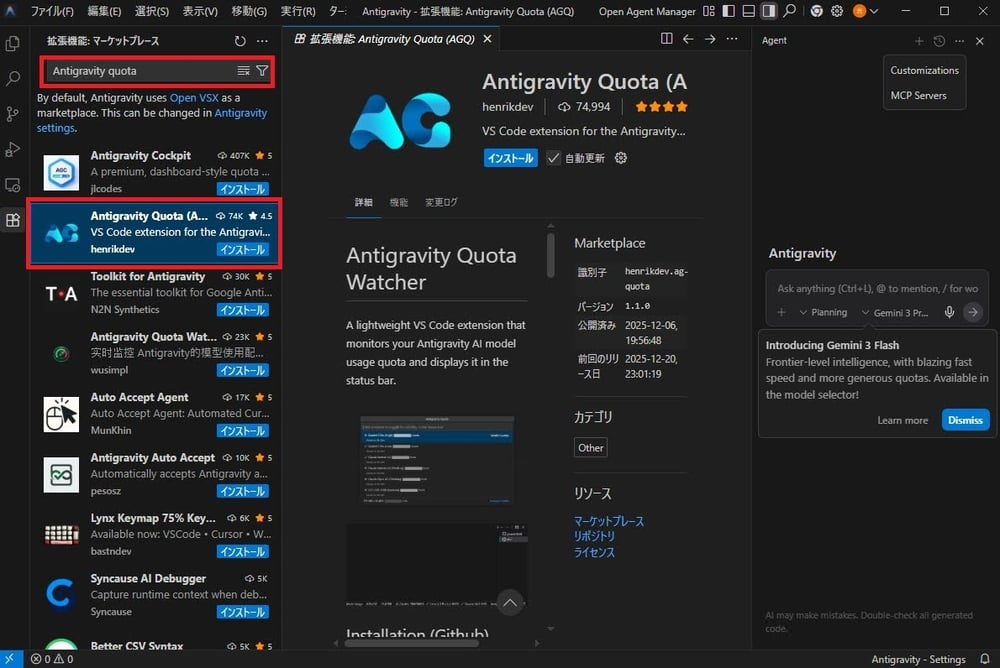Open the Gemini 3 Pro model selector
The width and height of the screenshot is (1000, 668).
coord(897,312)
